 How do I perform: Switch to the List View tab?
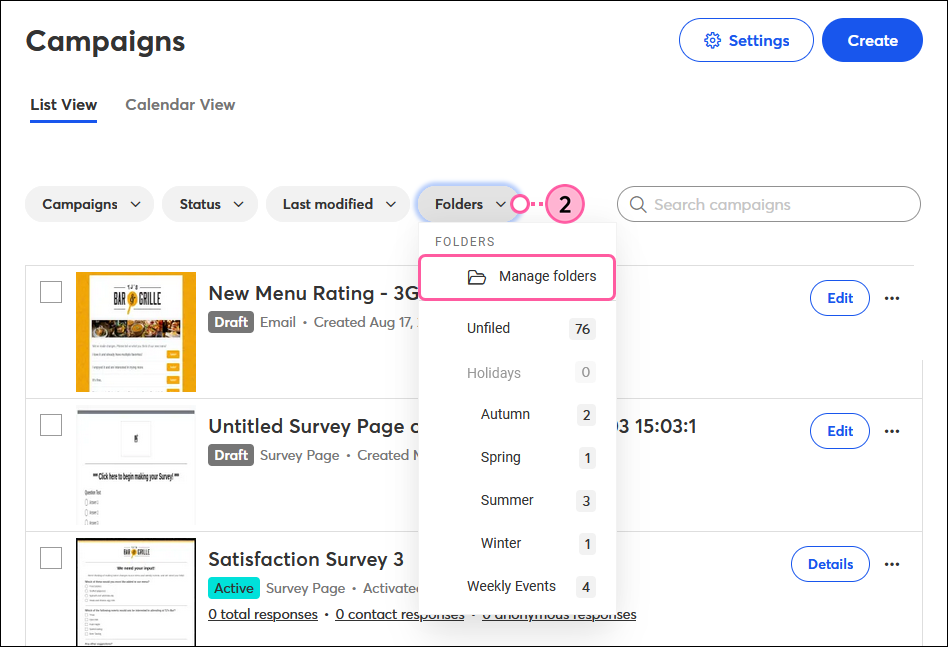(x=63, y=105)
